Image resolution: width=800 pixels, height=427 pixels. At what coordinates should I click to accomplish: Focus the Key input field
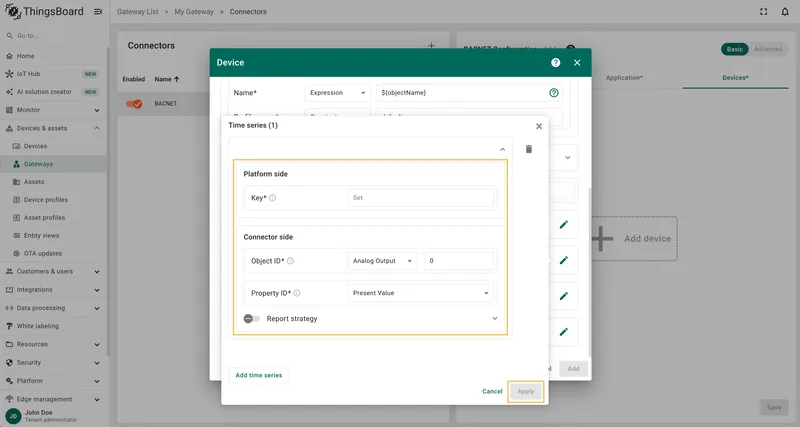point(421,198)
